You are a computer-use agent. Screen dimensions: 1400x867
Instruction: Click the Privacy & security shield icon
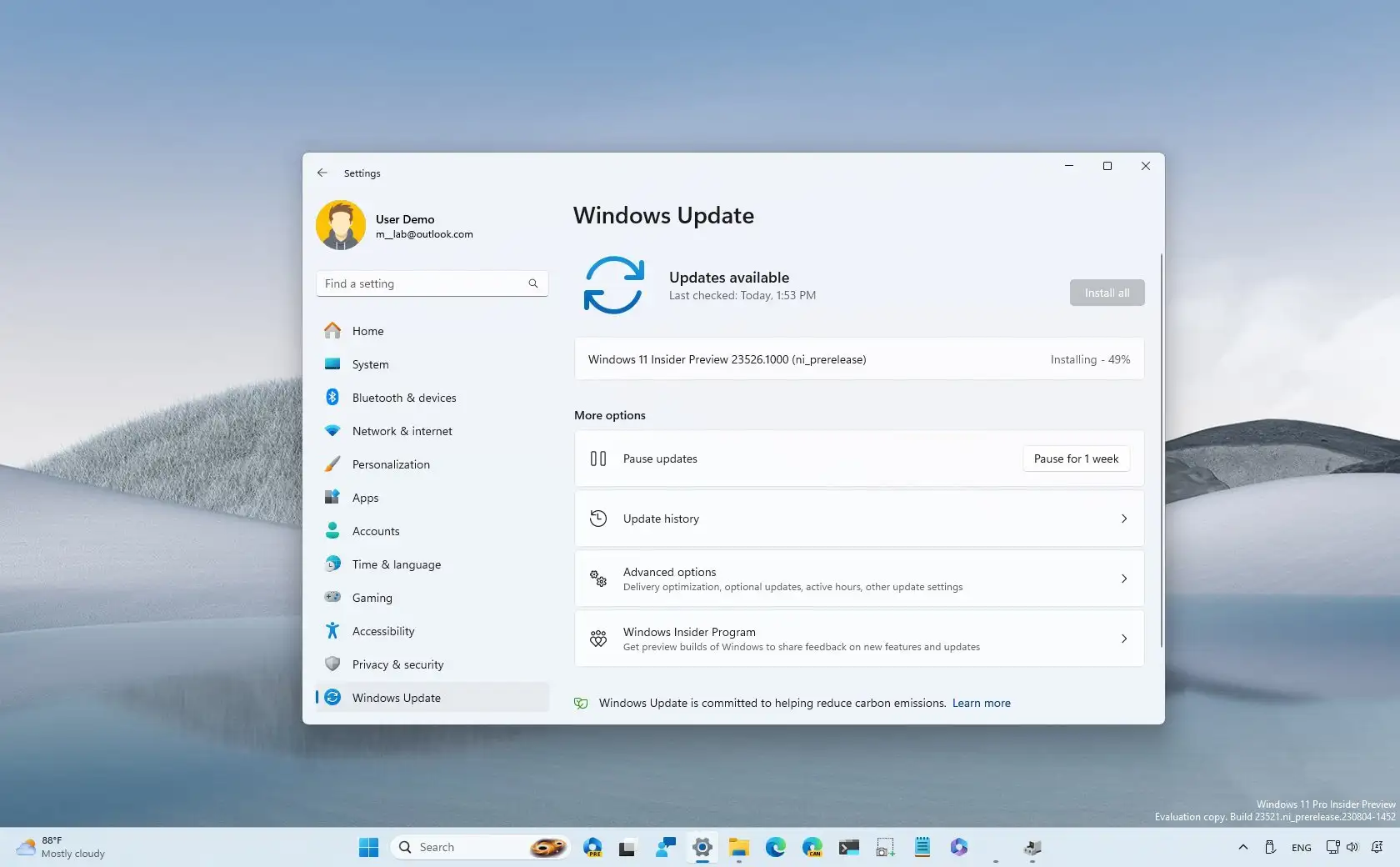pyautogui.click(x=334, y=664)
